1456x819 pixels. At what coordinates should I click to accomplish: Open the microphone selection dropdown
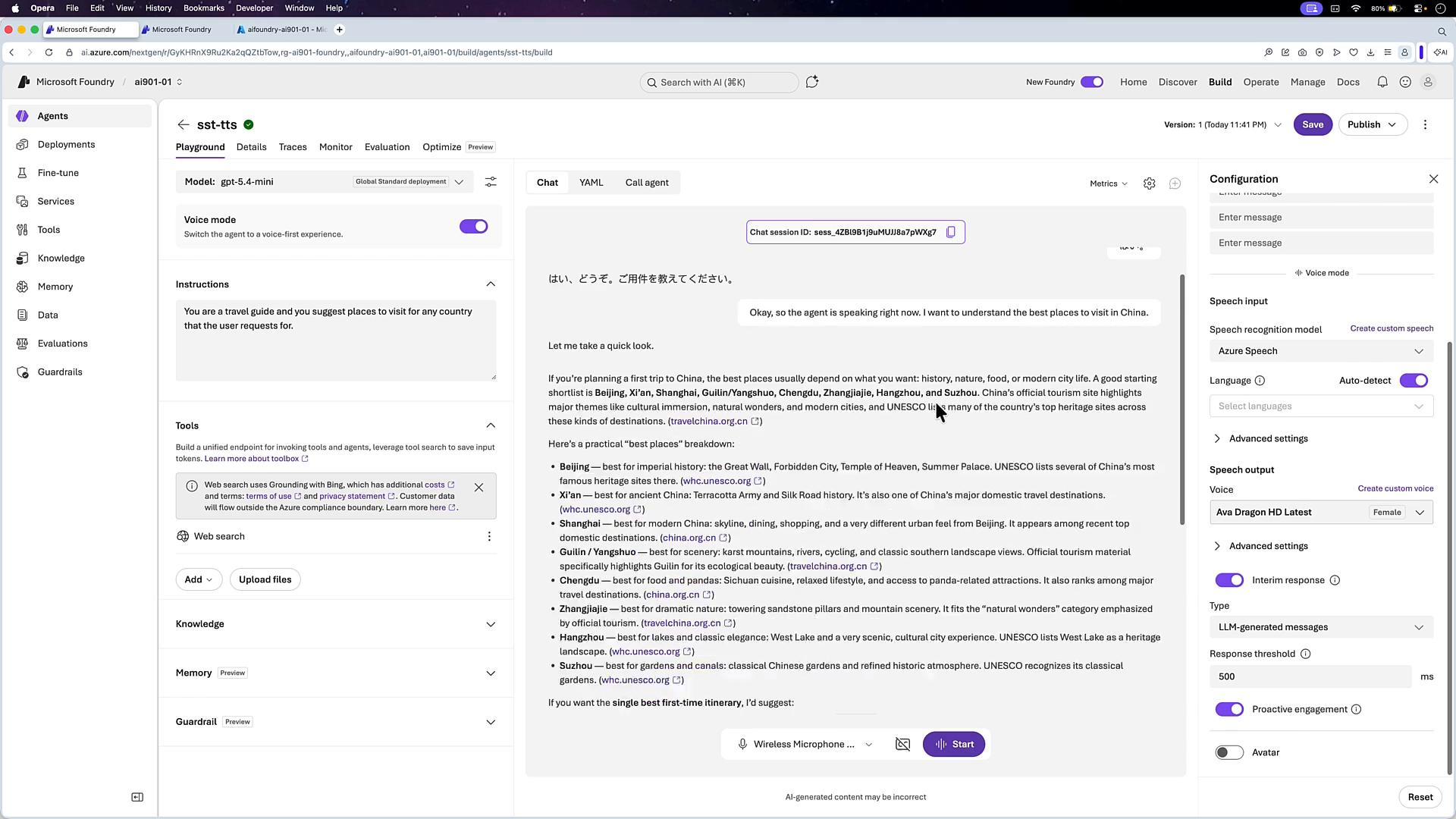coord(805,744)
